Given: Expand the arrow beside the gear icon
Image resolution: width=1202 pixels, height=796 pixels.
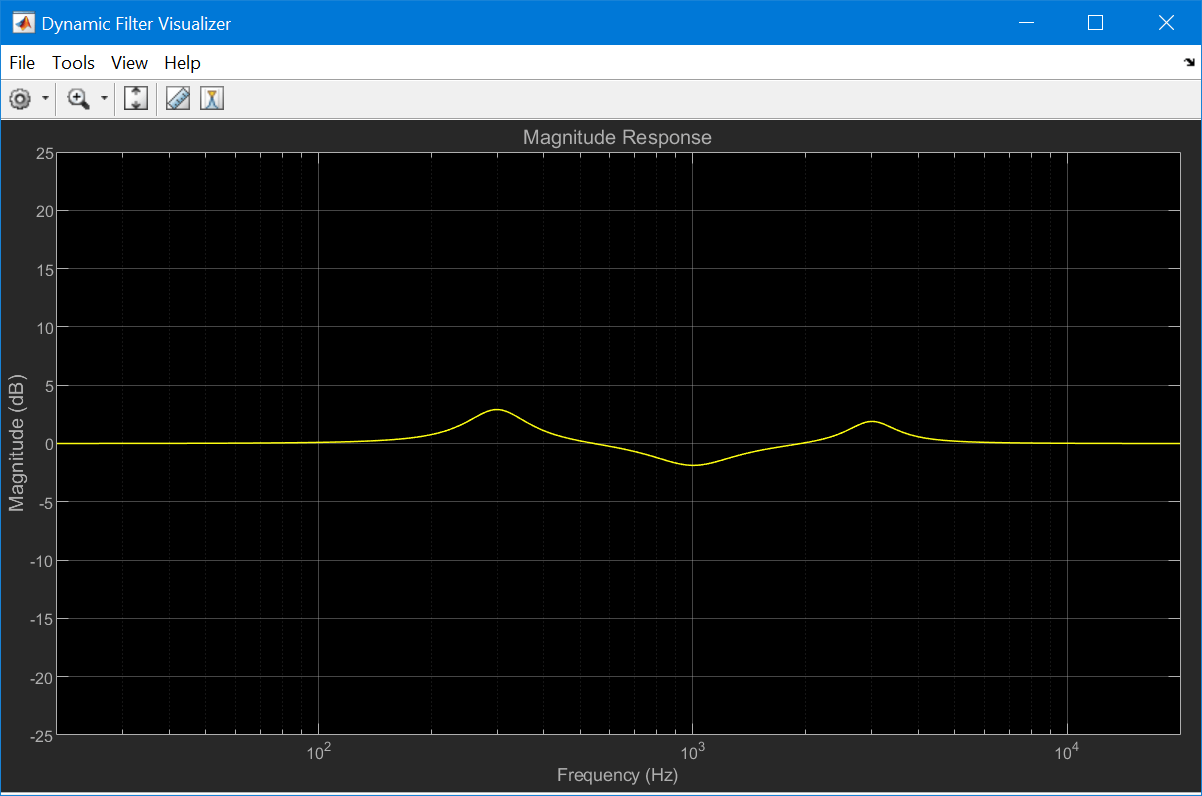Looking at the screenshot, I should coord(46,99).
